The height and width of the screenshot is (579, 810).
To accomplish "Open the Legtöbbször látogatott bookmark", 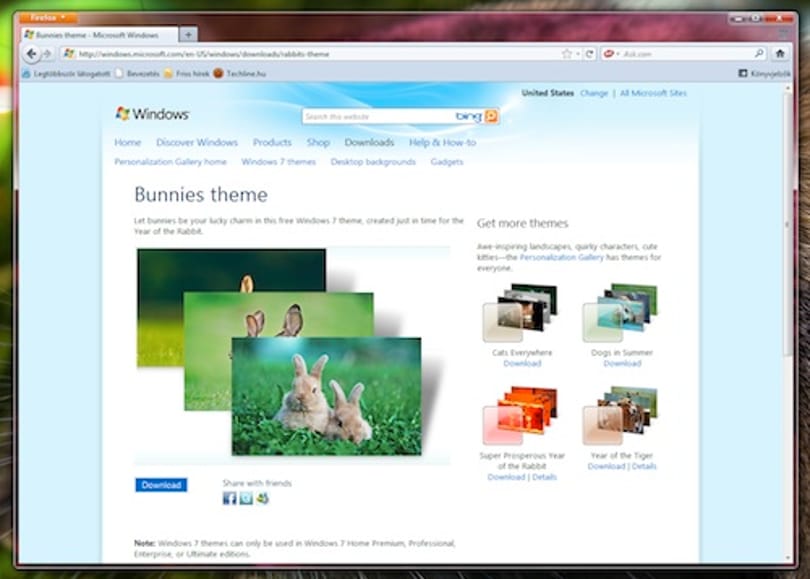I will coord(66,74).
